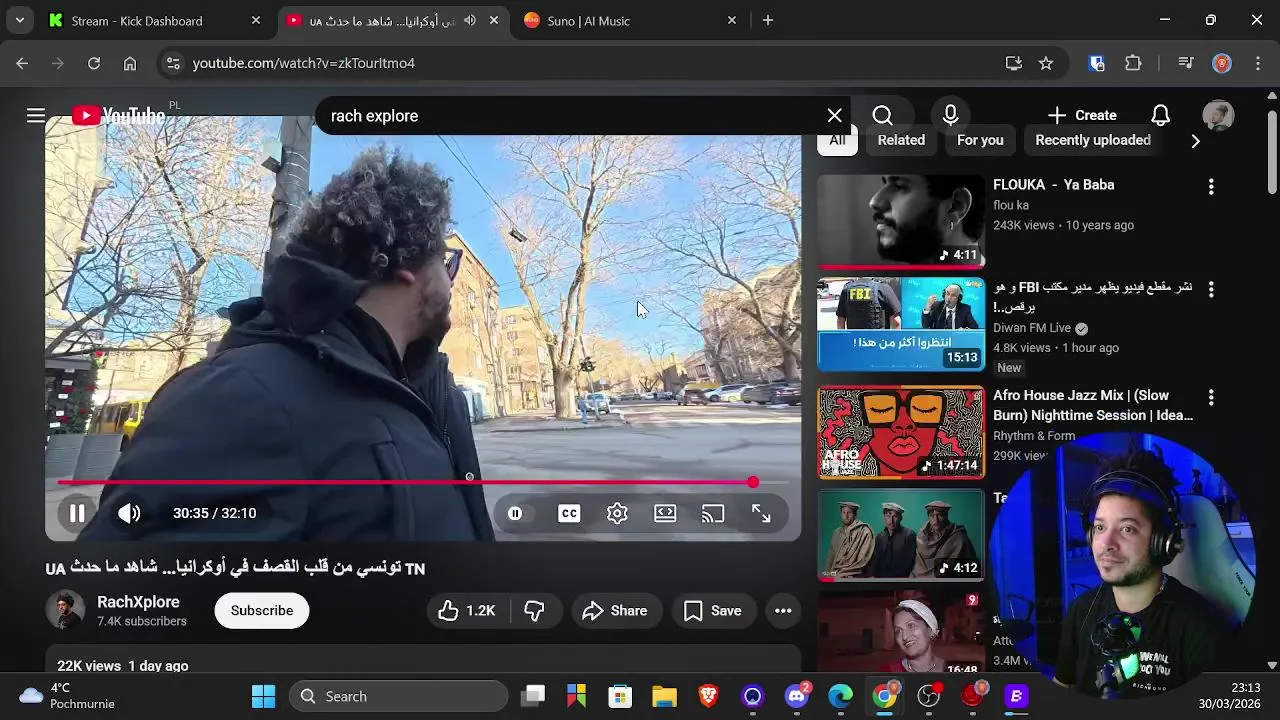Open FBI Diwan FM video thumbnail
This screenshot has width=1280, height=720.
point(901,325)
